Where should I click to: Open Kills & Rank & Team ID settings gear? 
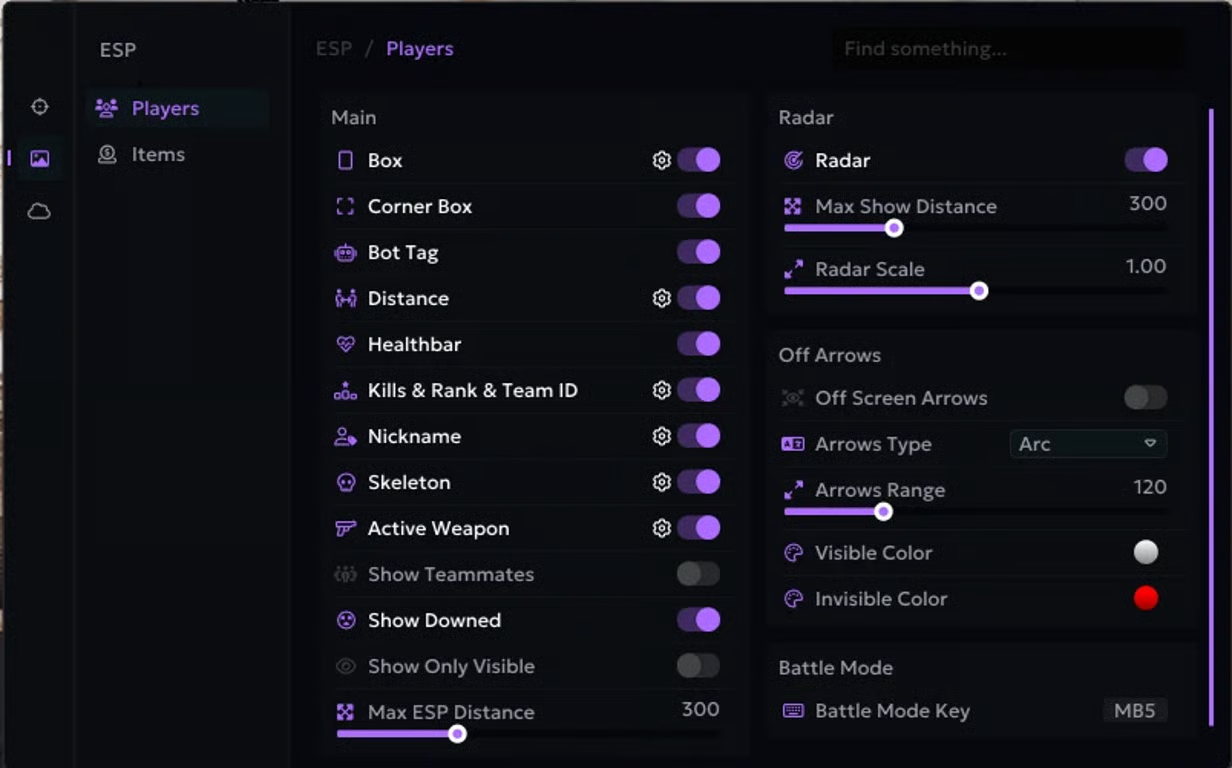[661, 390]
